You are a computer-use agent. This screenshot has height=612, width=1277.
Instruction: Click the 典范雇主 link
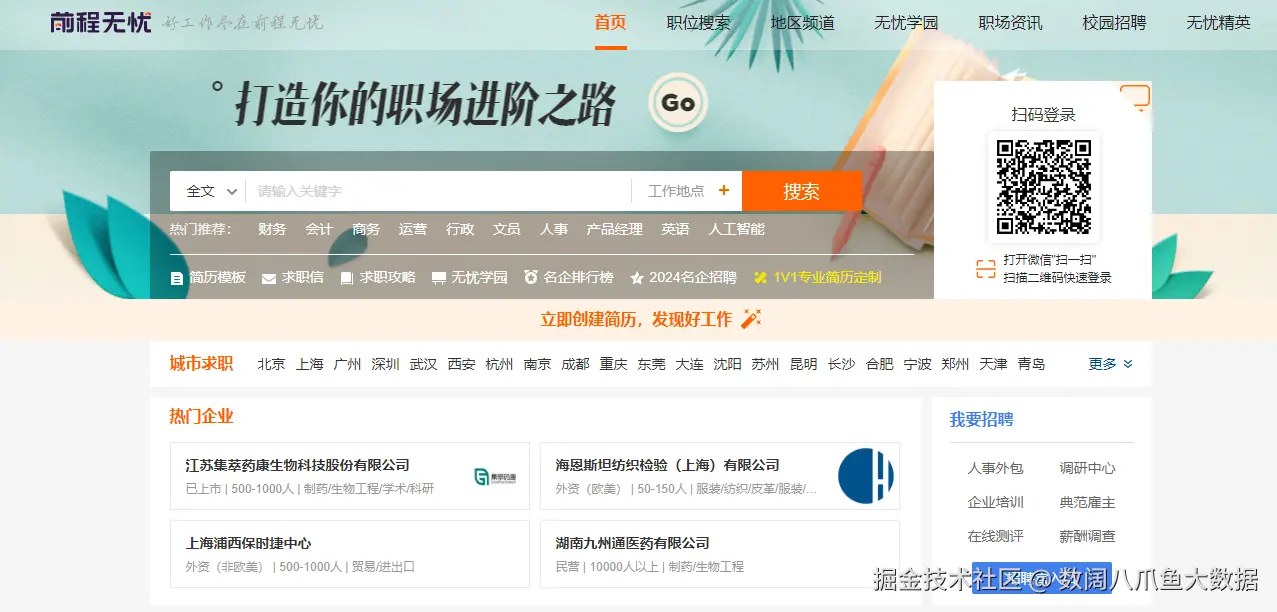coord(1087,502)
